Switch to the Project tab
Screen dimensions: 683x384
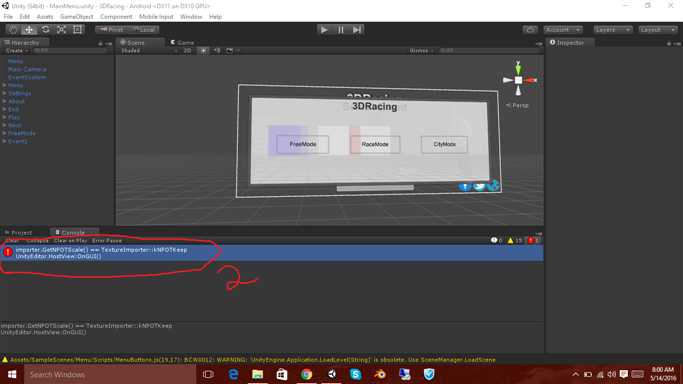(x=19, y=233)
